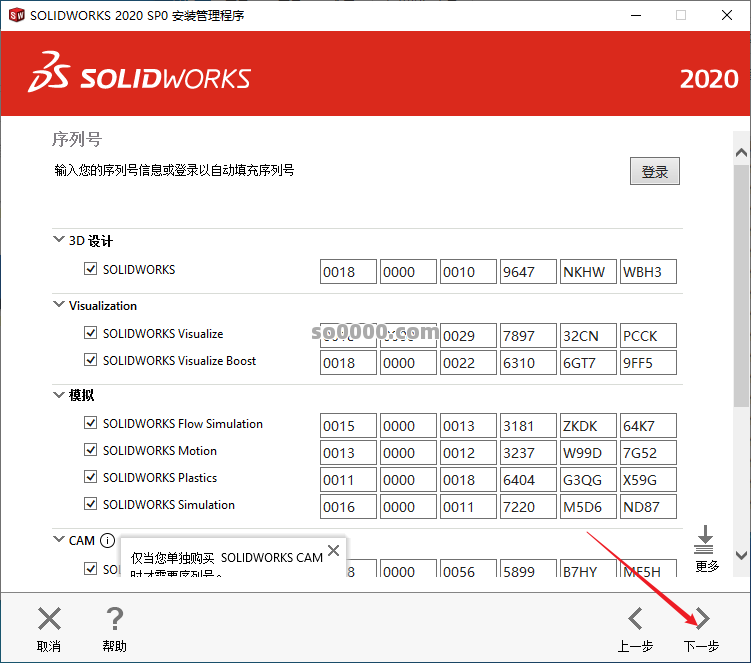Click scrollbar up arrow
This screenshot has width=751, height=663.
pos(741,153)
